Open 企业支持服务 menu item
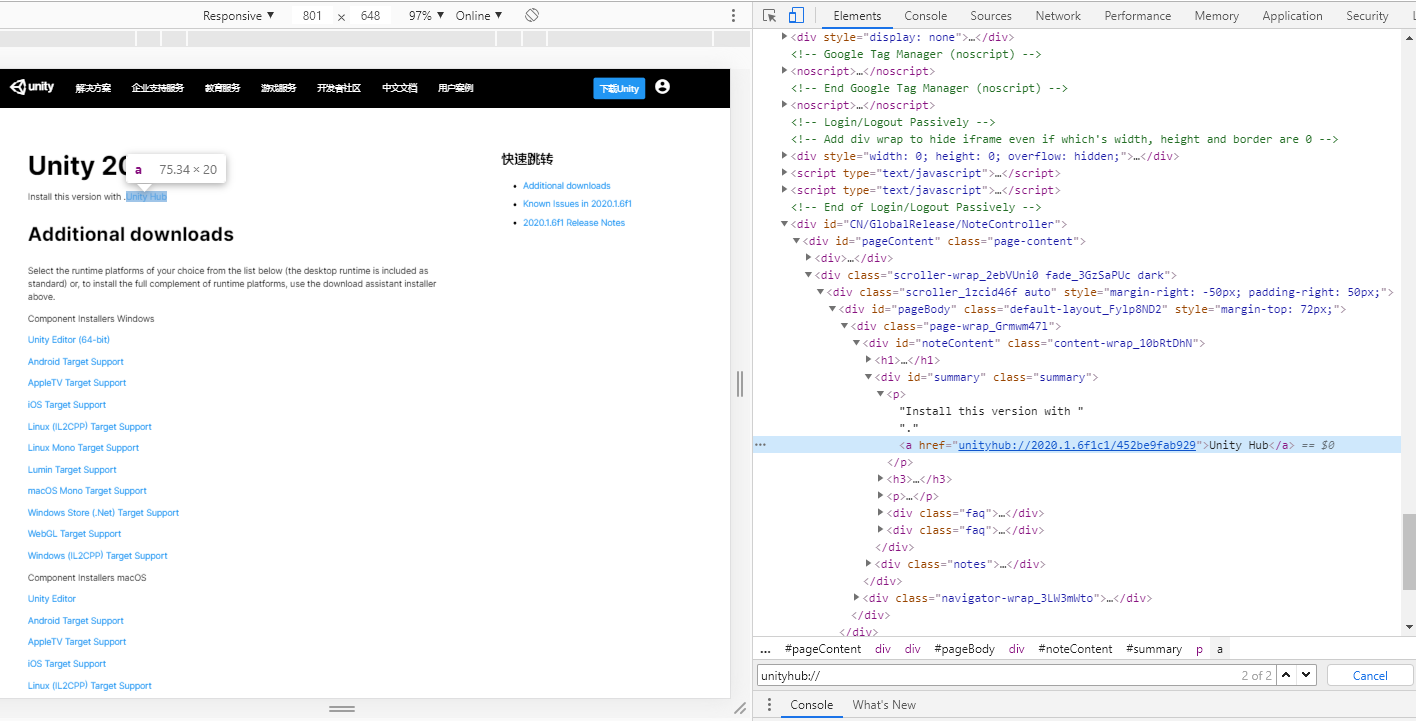1416x721 pixels. (x=158, y=88)
